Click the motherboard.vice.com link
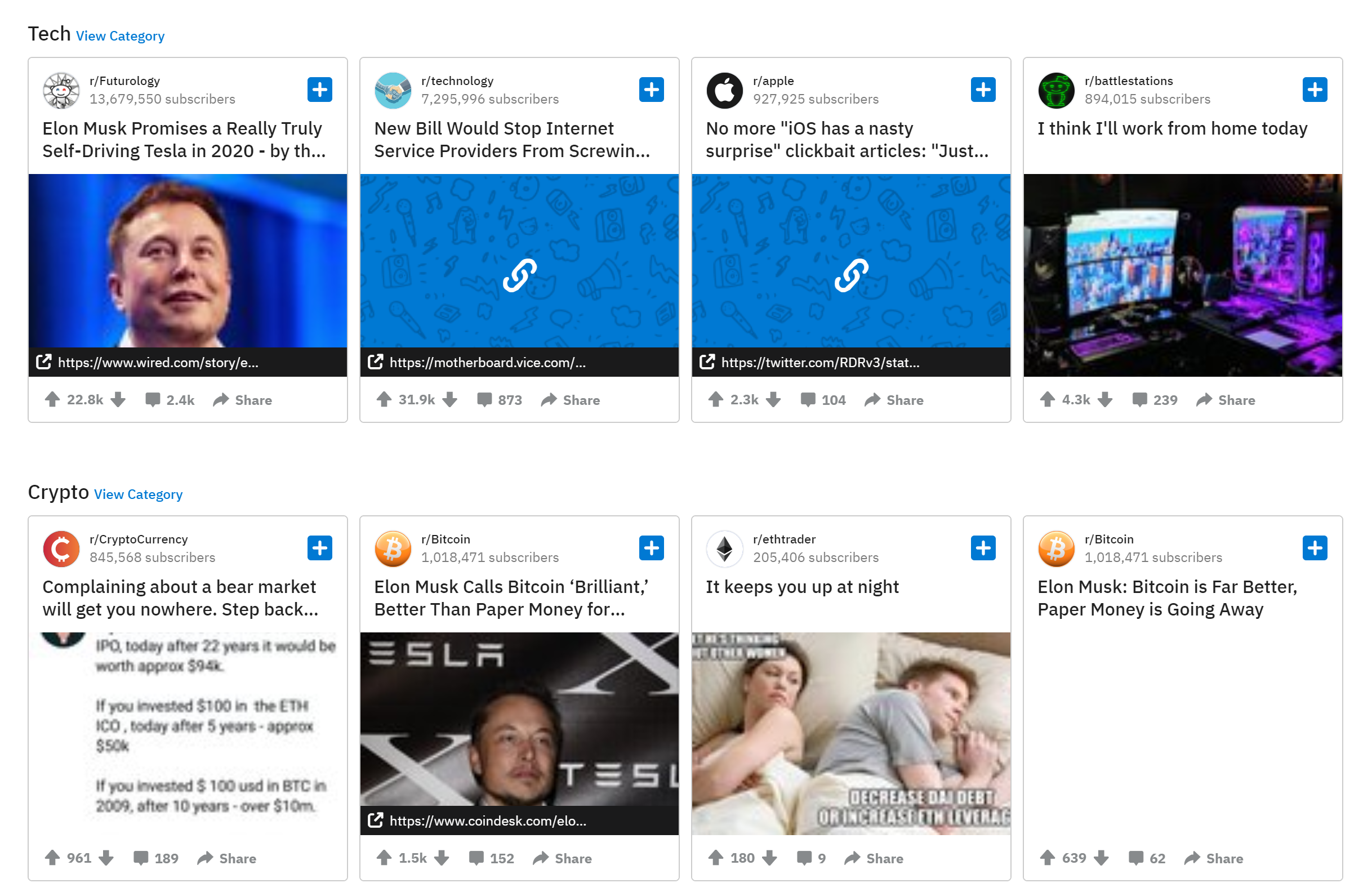Image resolution: width=1372 pixels, height=892 pixels. click(x=487, y=363)
